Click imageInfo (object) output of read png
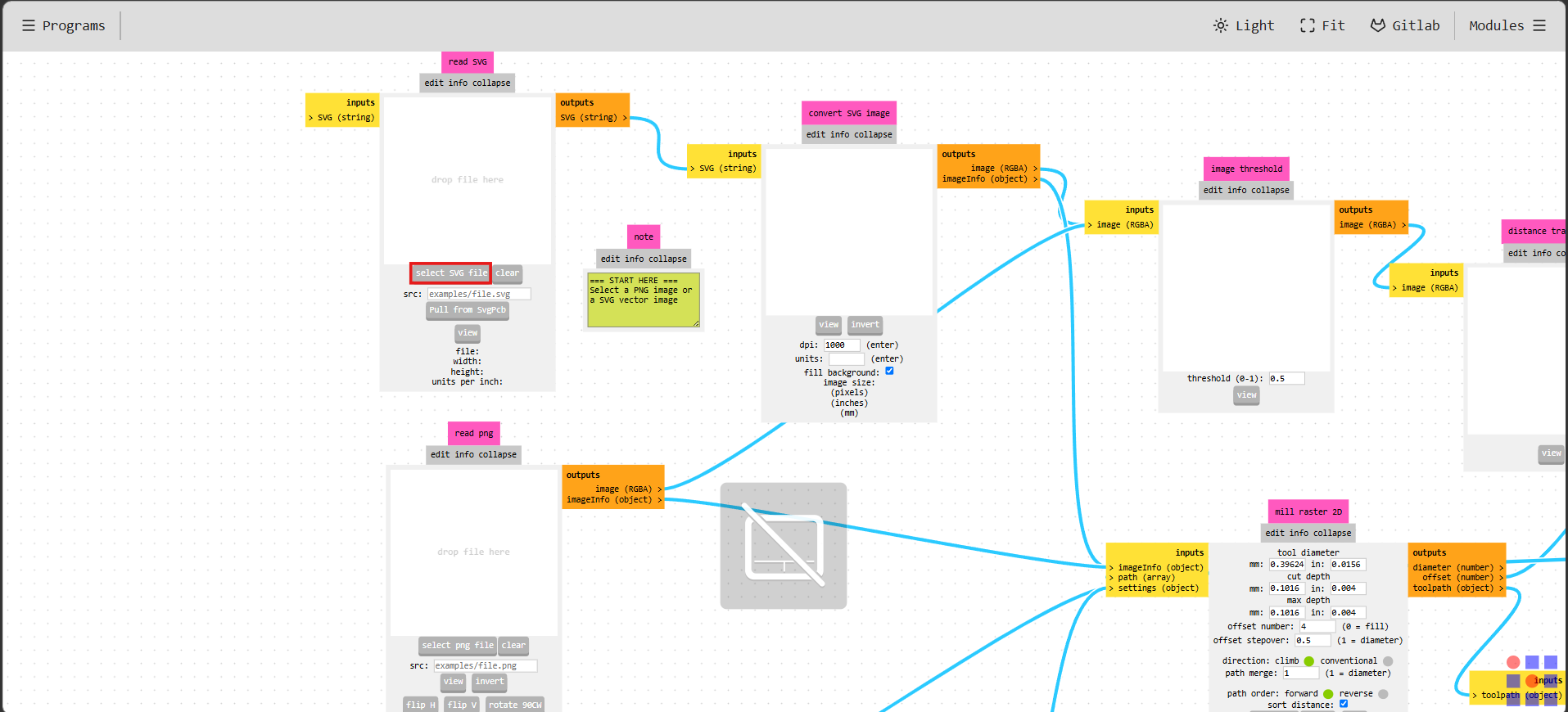This screenshot has width=1568, height=712. click(614, 500)
